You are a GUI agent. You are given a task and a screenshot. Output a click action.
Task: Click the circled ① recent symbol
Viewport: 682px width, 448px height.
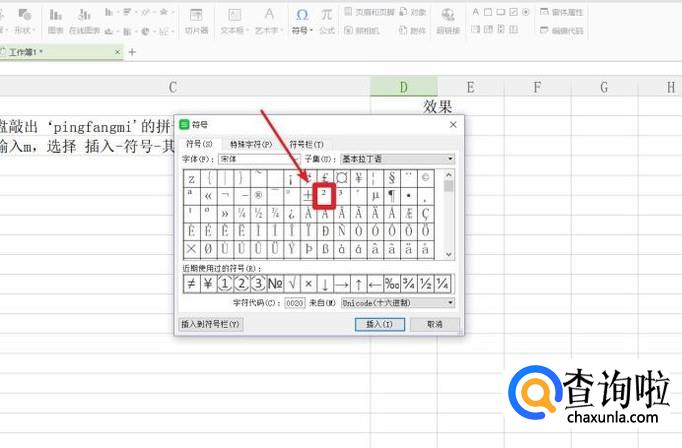224,284
